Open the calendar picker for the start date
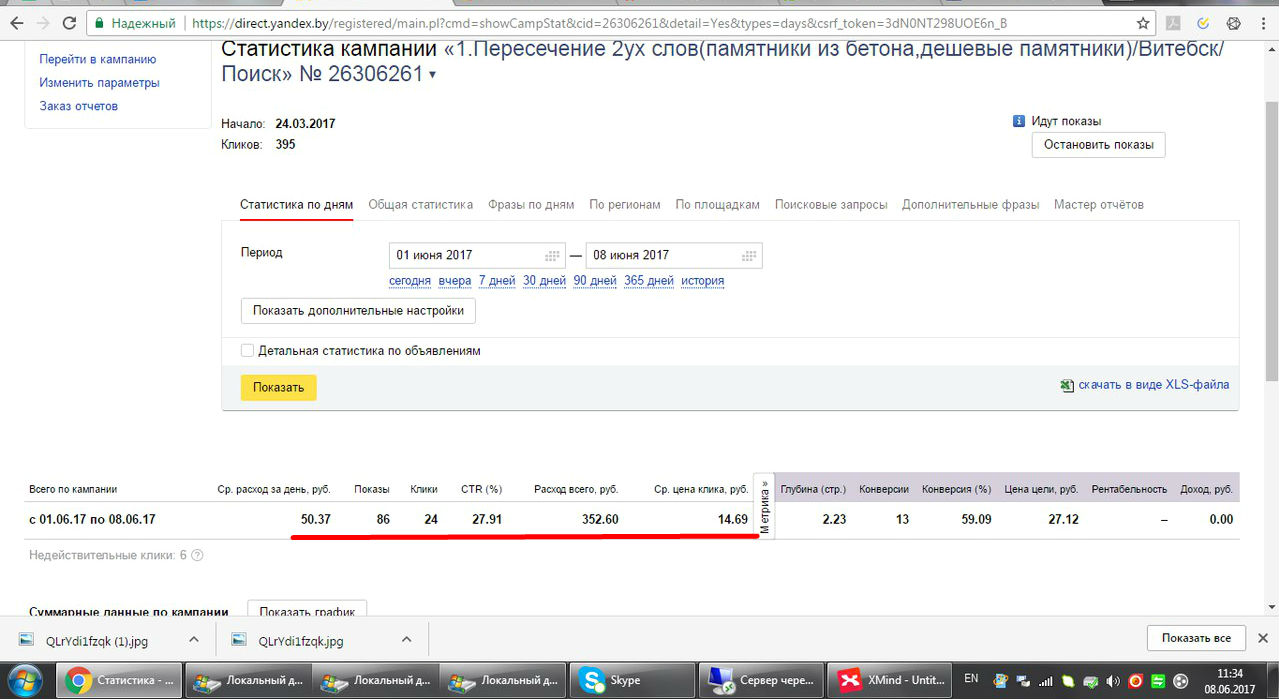 (x=550, y=255)
